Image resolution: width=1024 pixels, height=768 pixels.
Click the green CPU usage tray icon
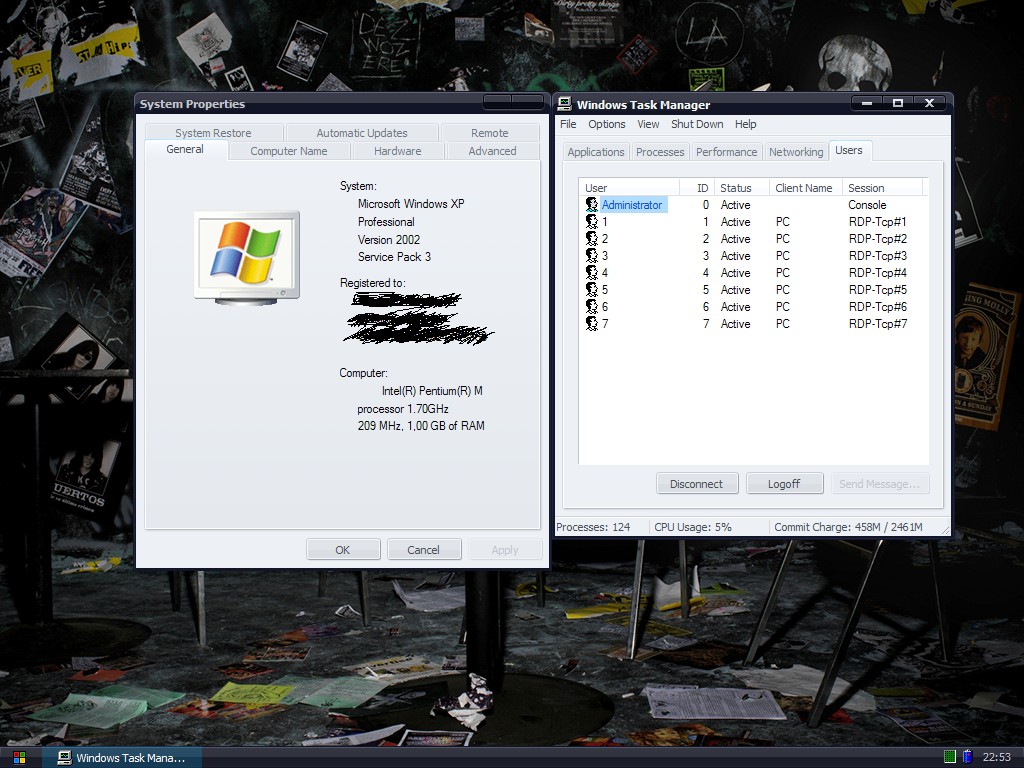pyautogui.click(x=950, y=757)
